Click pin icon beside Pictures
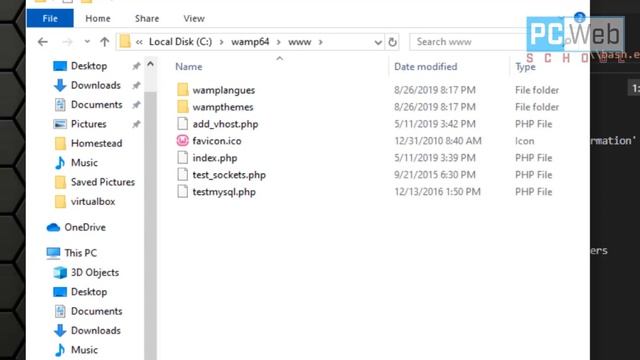 pyautogui.click(x=136, y=124)
